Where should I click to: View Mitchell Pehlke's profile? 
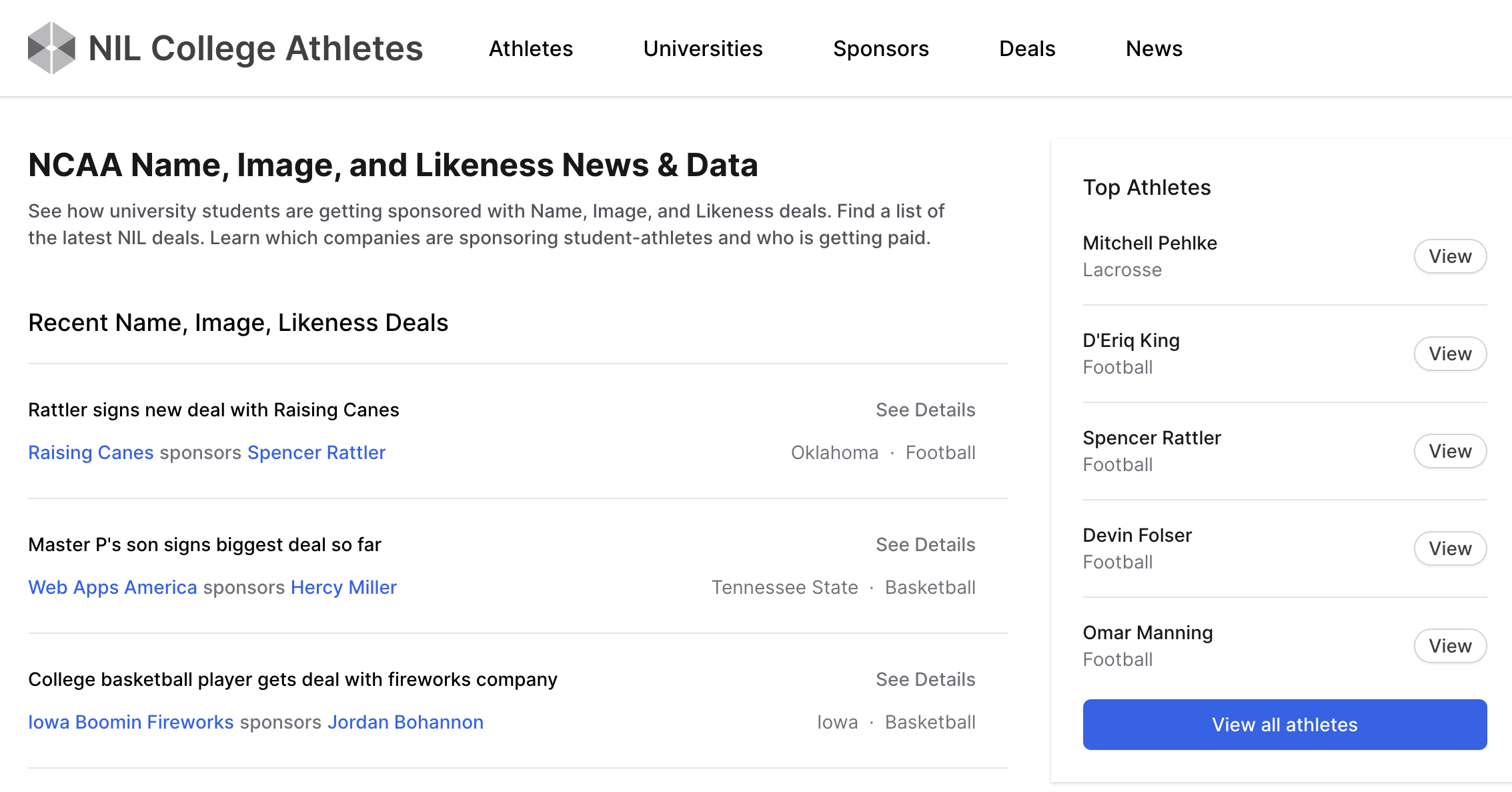point(1449,256)
